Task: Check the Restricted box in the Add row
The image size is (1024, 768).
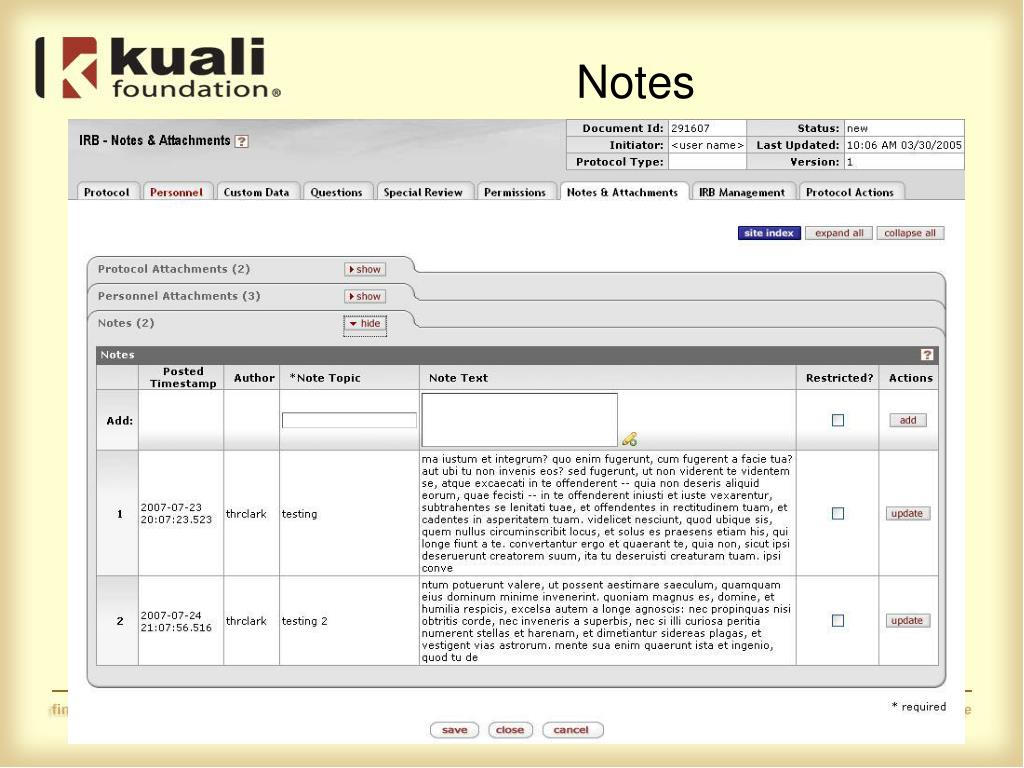Action: point(838,420)
